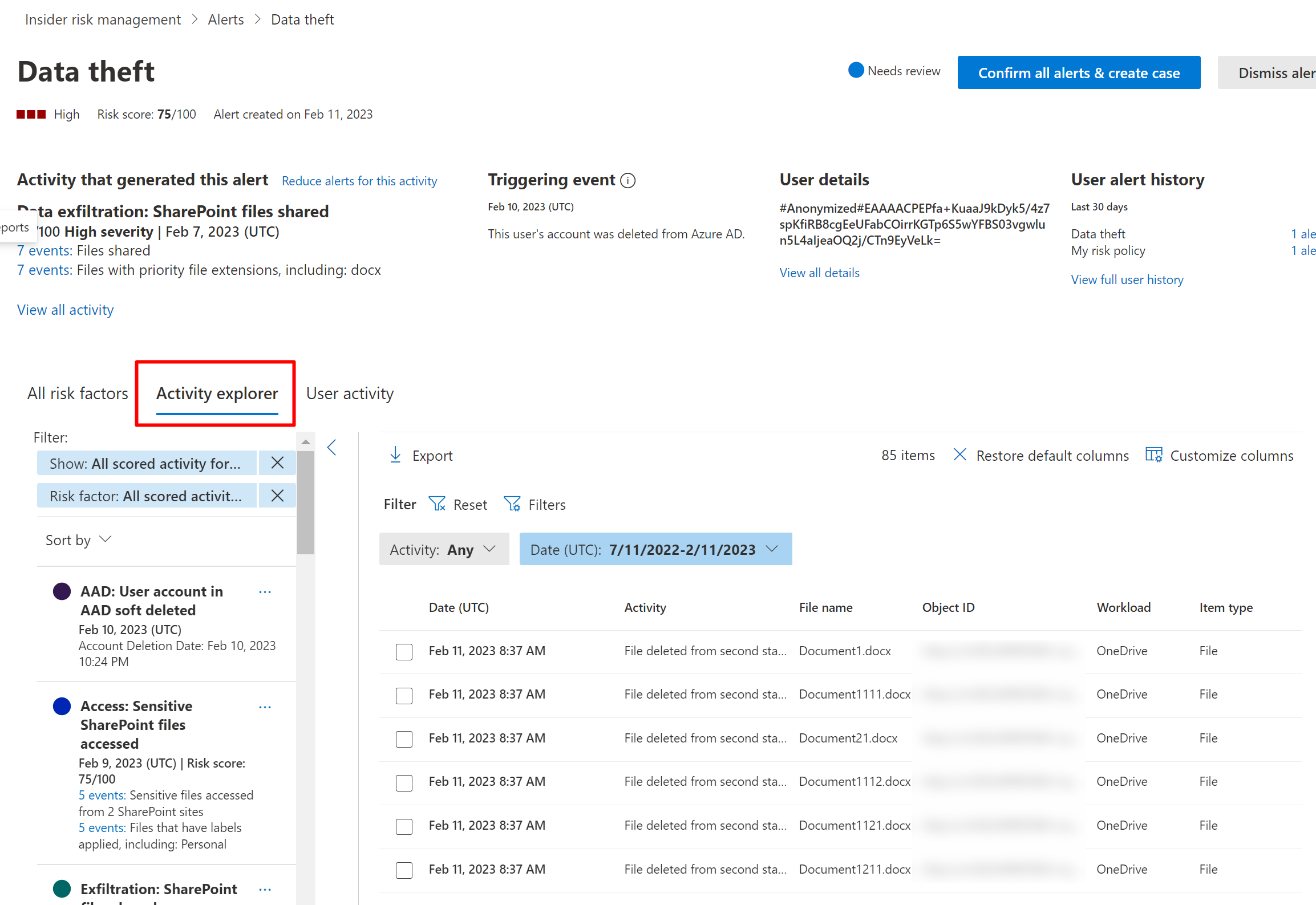Expand the Sort by dropdown
1316x905 pixels.
[x=78, y=539]
